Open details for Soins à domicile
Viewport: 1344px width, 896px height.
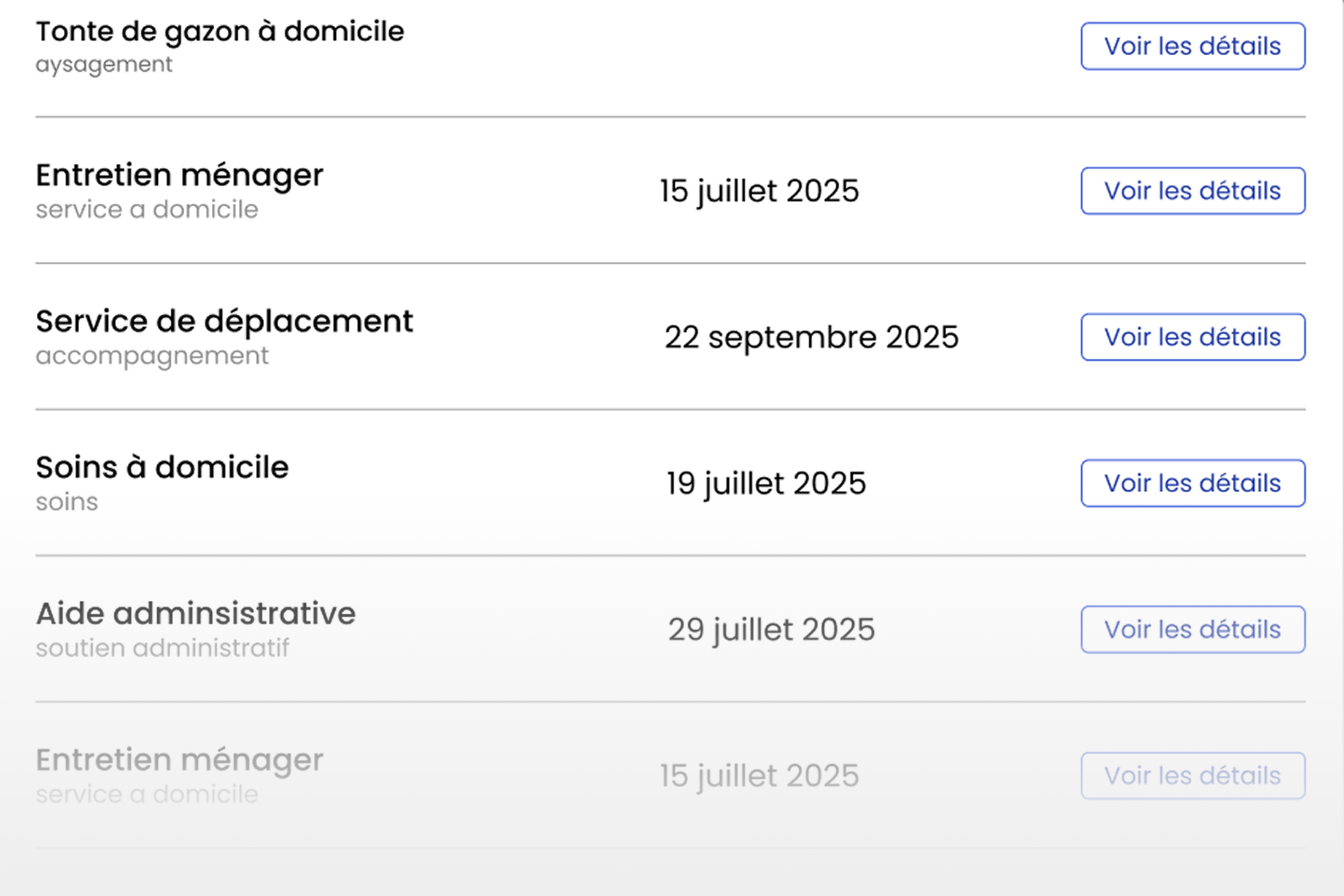click(x=1192, y=483)
